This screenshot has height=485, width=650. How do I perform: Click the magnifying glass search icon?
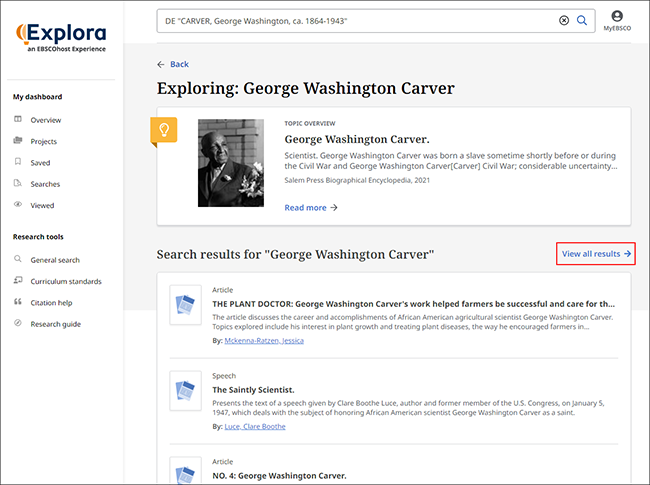point(582,20)
